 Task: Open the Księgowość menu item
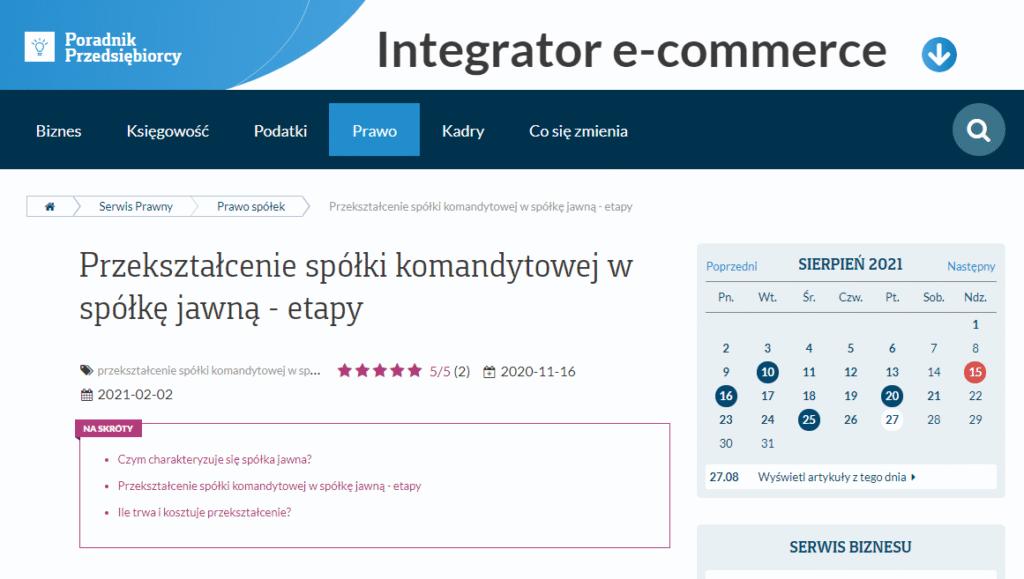168,131
